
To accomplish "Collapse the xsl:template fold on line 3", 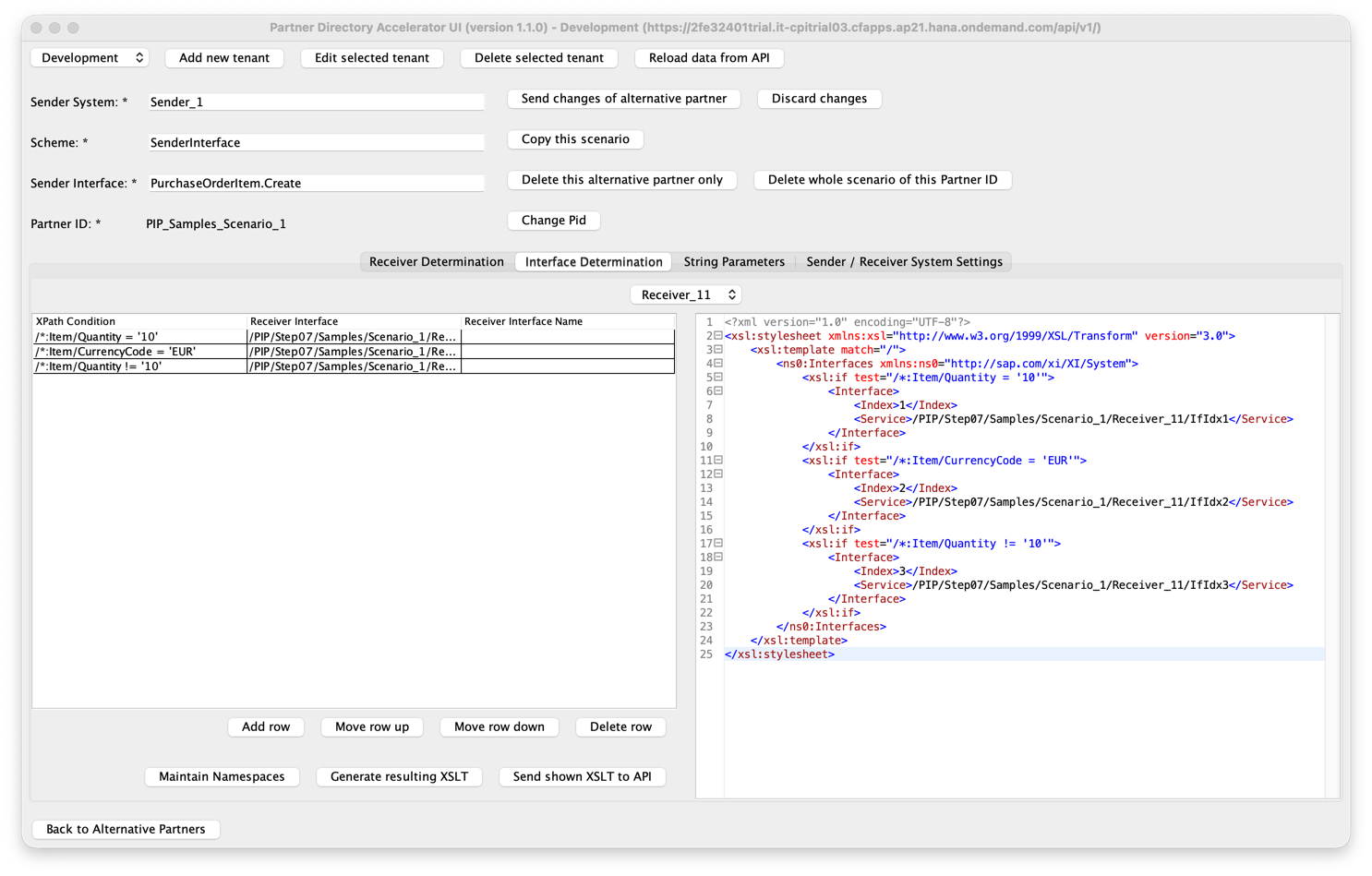I will [x=718, y=350].
